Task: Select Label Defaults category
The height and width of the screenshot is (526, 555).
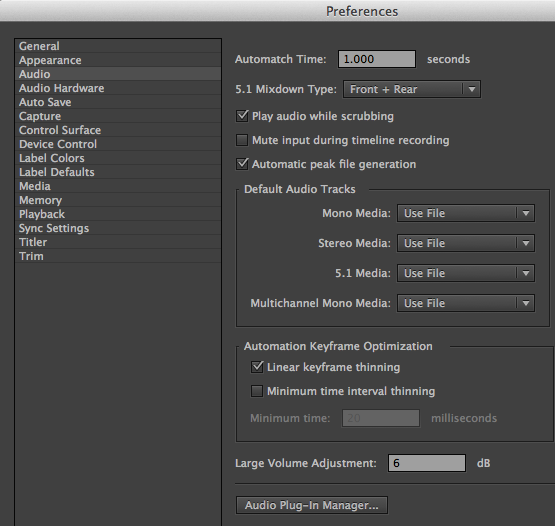Action: pos(118,172)
